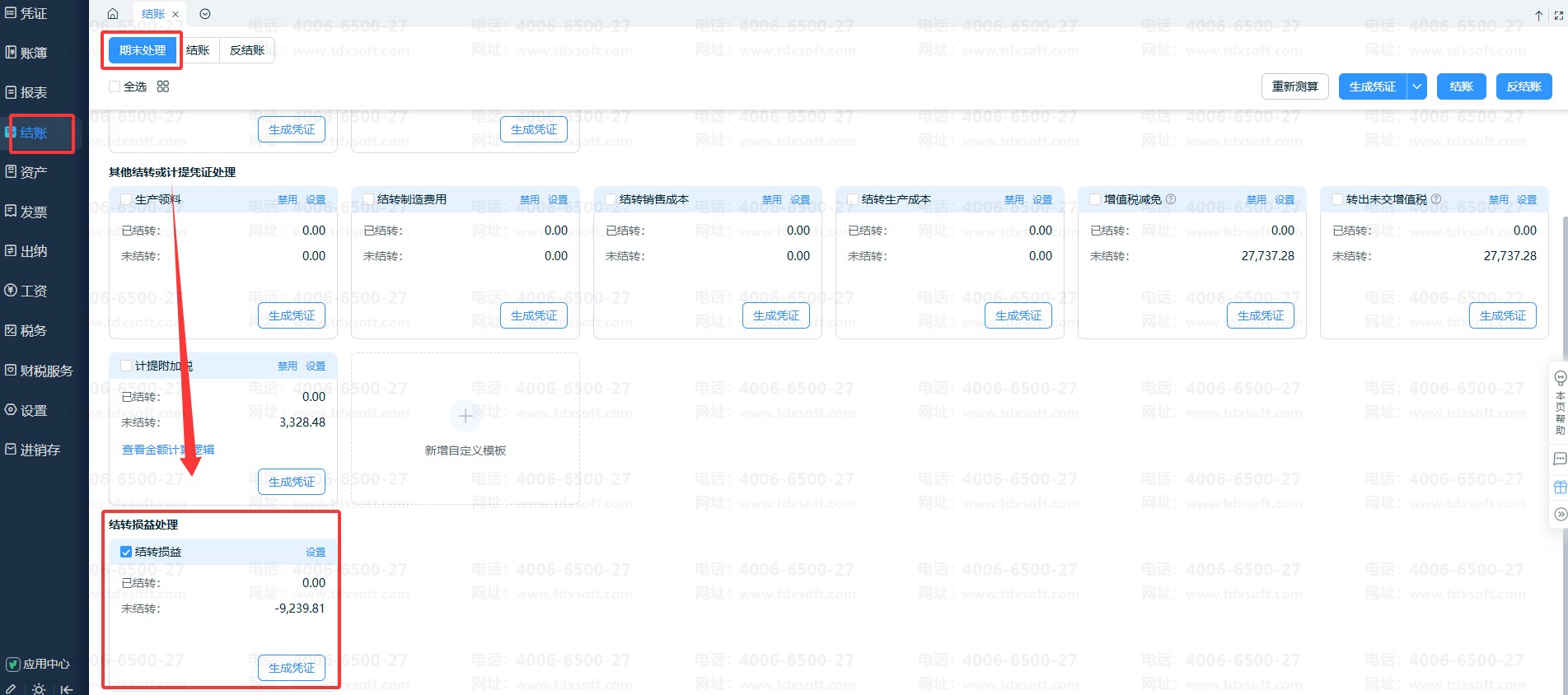Expand the 生成凭证 dropdown arrow in toolbar
1568x695 pixels.
pos(1416,86)
